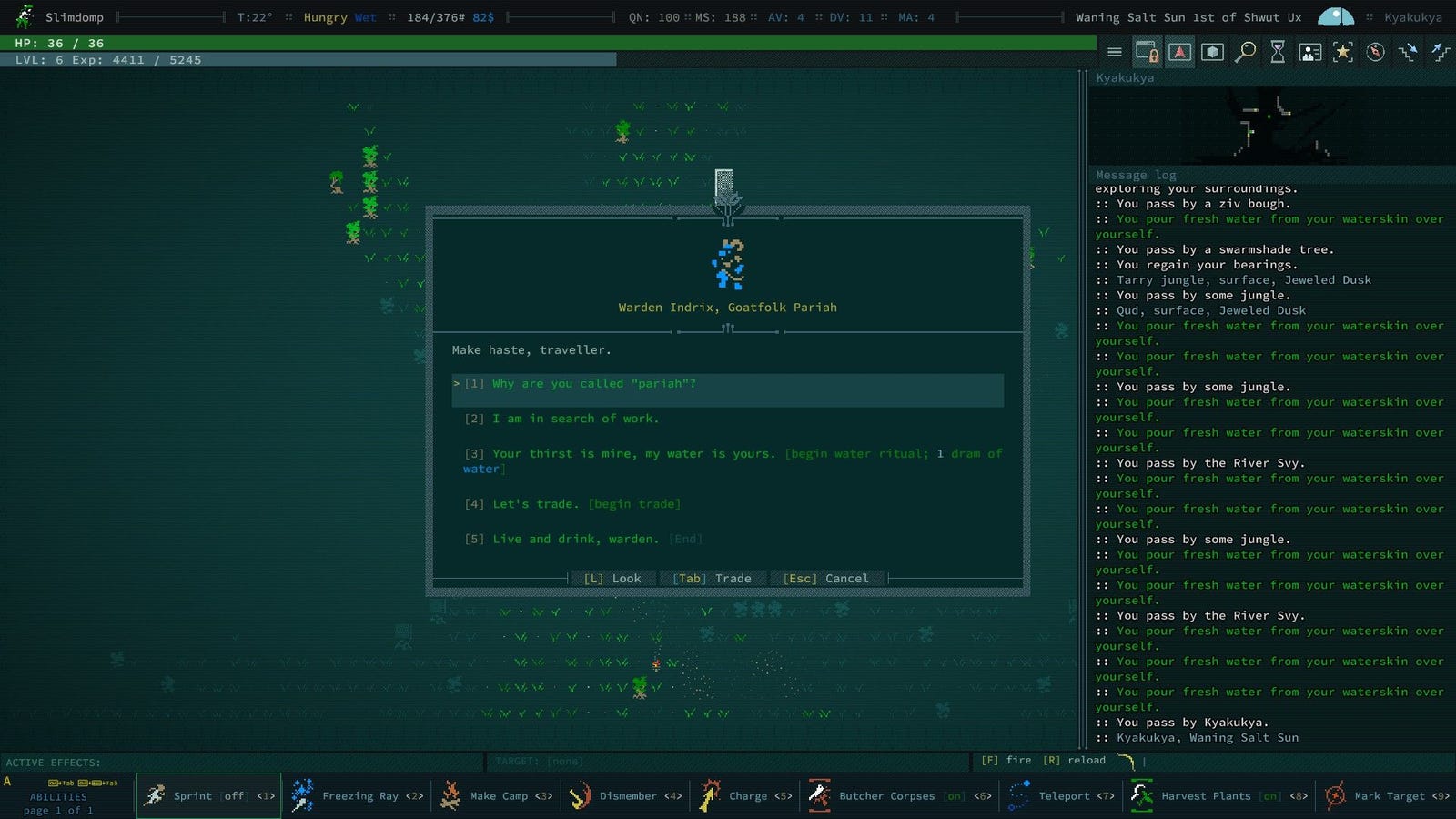Click the descend stairs icon
This screenshot has height=819, width=1456.
[1408, 52]
